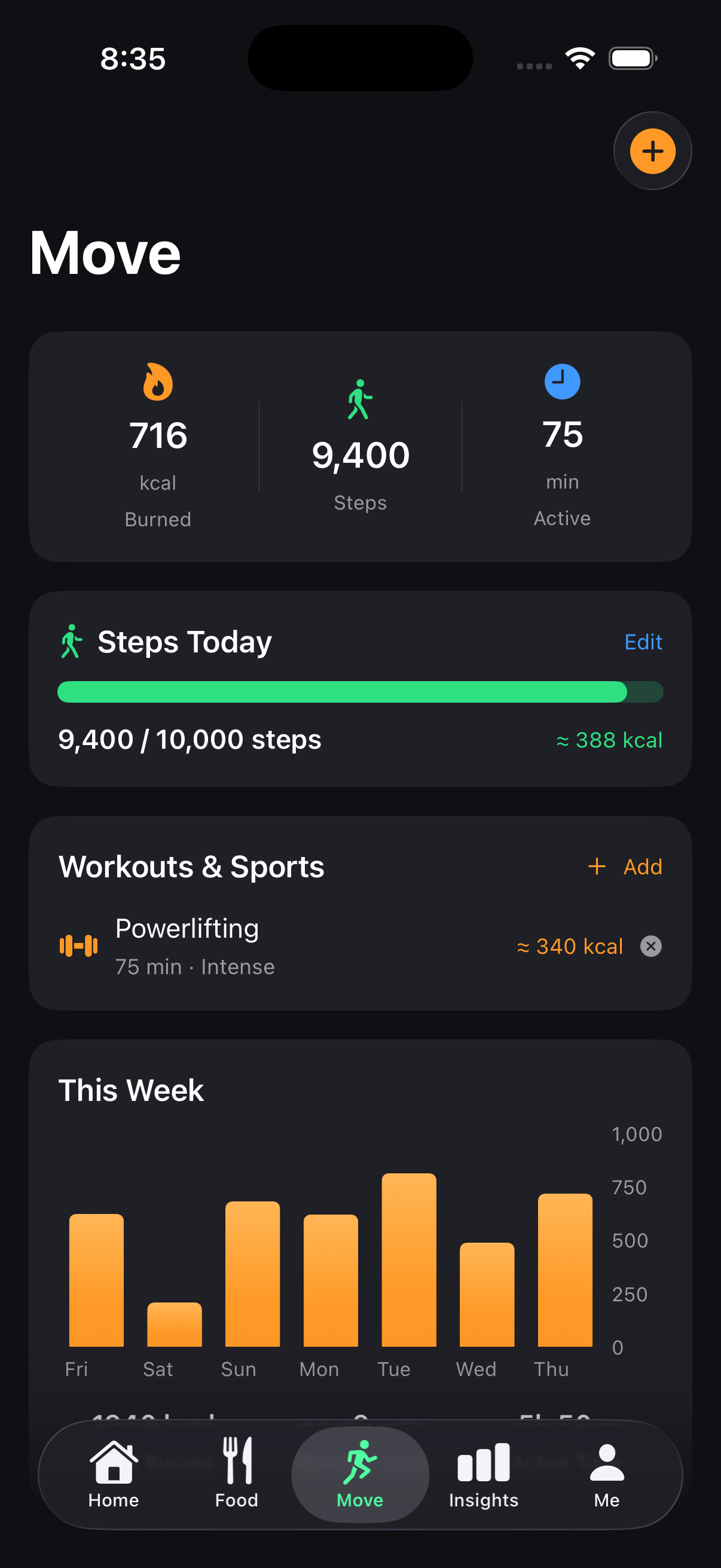Viewport: 721px width, 1568px height.
Task: Go to the Me profile tab
Action: click(x=607, y=1474)
